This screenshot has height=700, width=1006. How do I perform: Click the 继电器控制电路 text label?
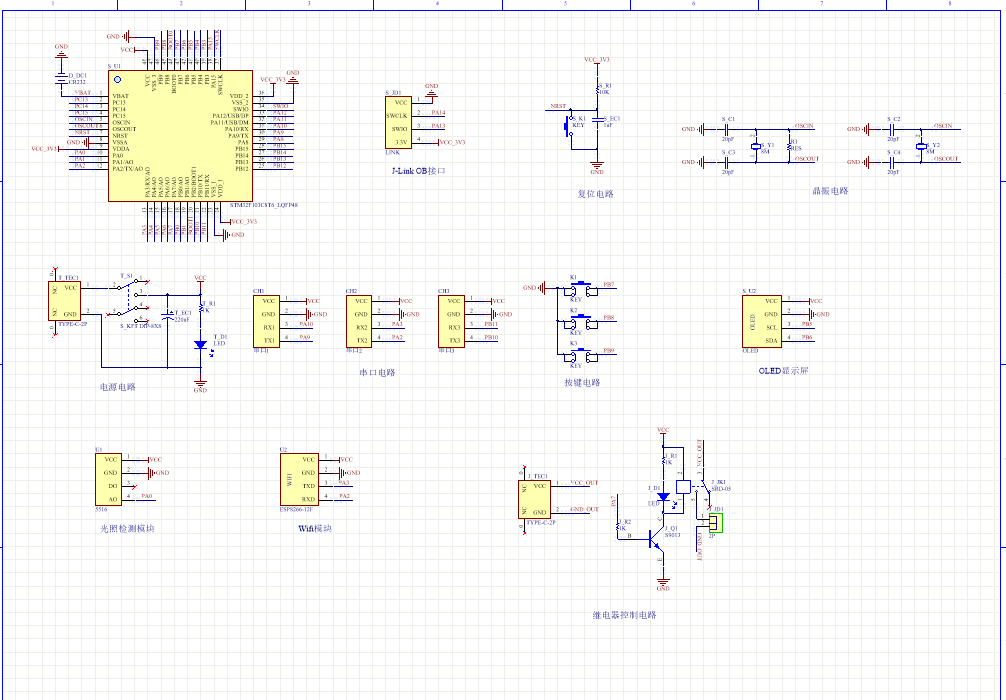(624, 615)
